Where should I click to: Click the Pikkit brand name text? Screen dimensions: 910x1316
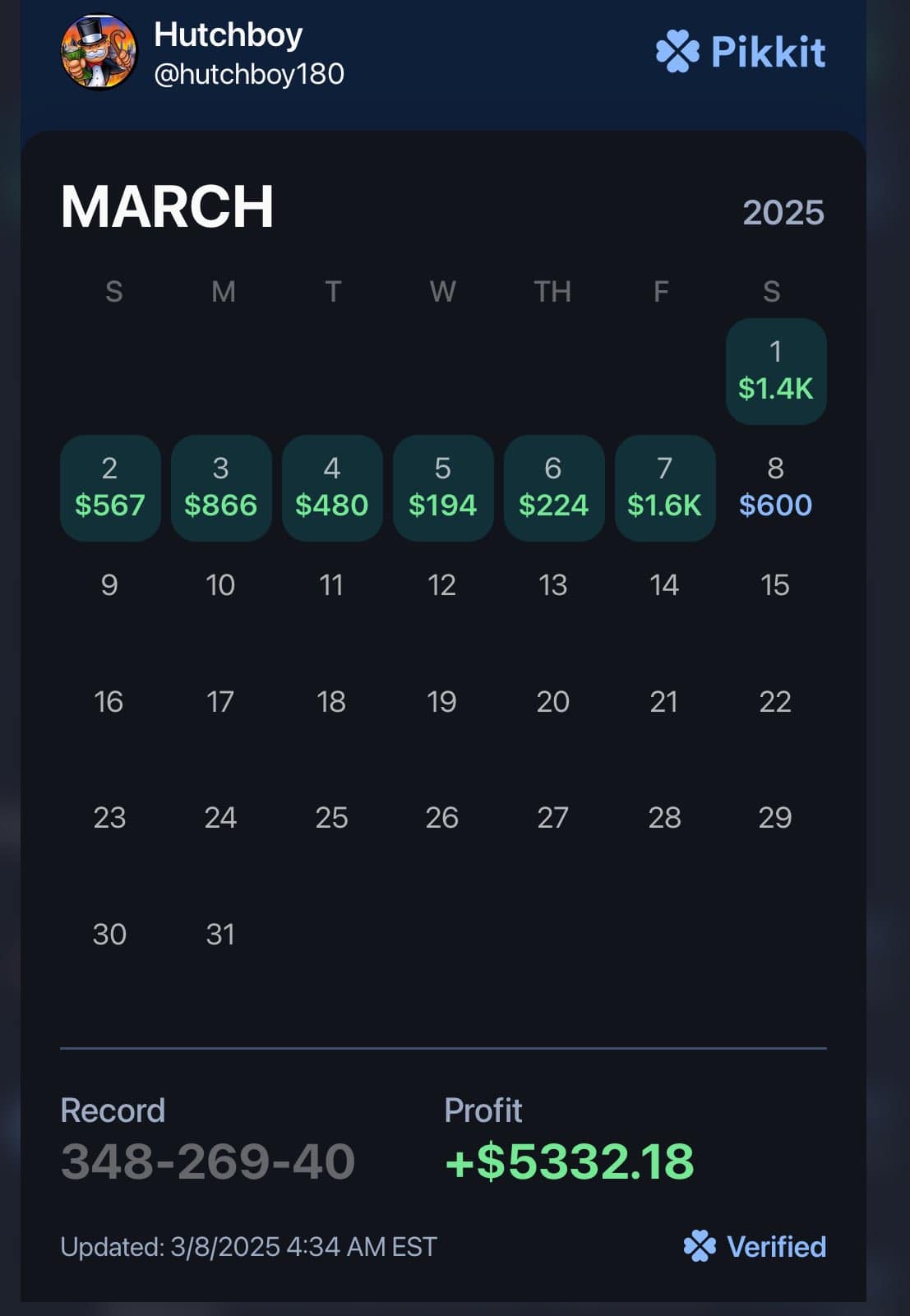[768, 52]
